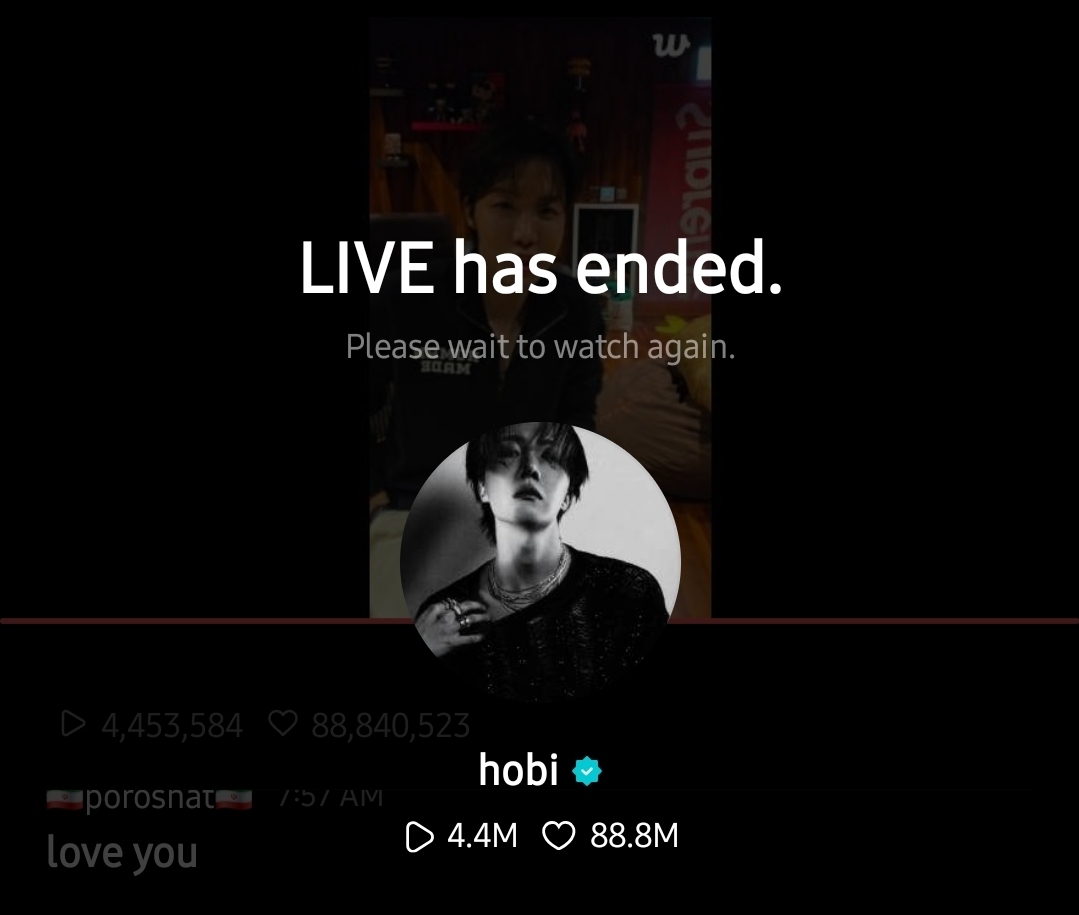Click the flag emoji after porosnat

(234, 799)
